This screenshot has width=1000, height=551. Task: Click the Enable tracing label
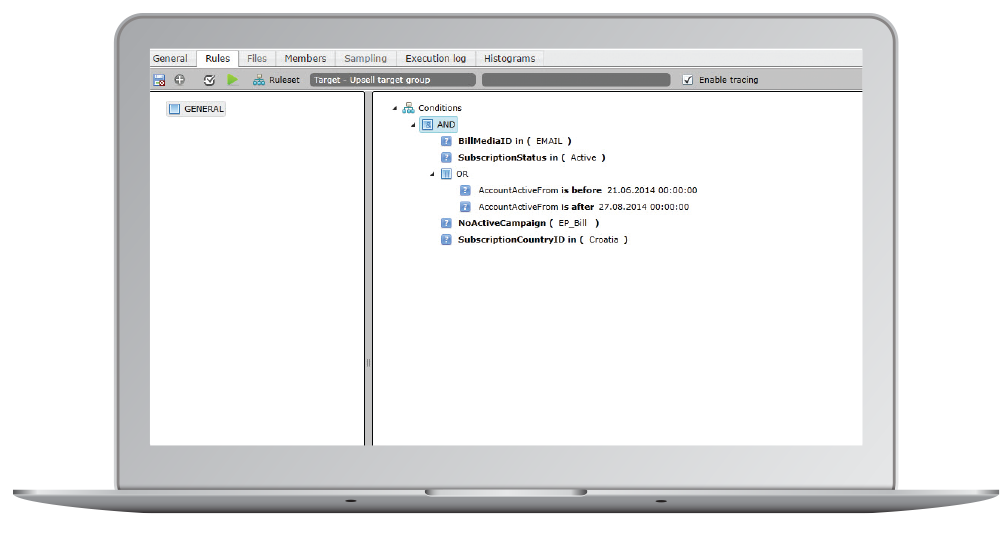728,80
